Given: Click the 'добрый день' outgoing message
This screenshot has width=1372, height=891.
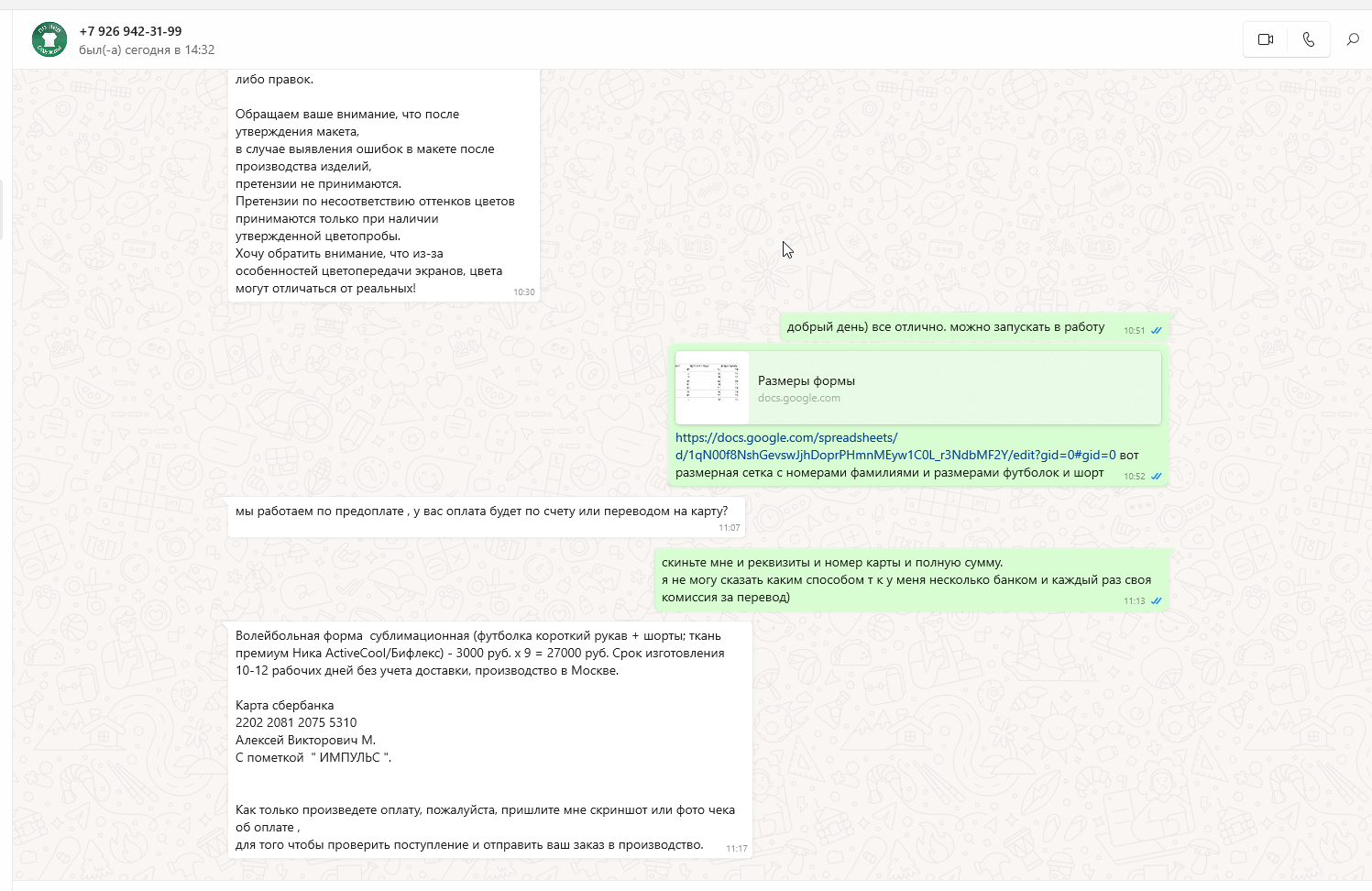Looking at the screenshot, I should pyautogui.click(x=974, y=327).
